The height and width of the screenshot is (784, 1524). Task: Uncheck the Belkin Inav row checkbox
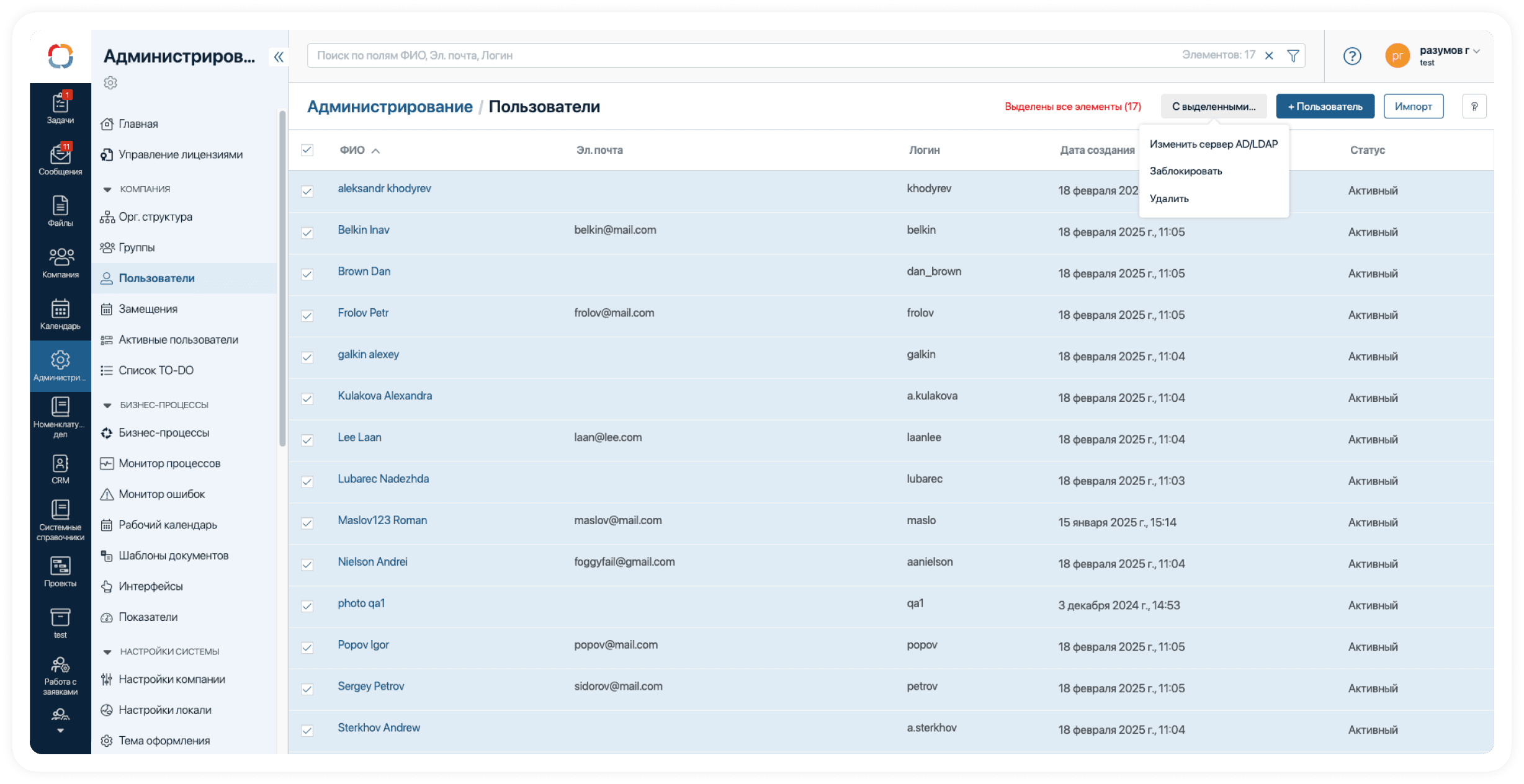coord(307,233)
